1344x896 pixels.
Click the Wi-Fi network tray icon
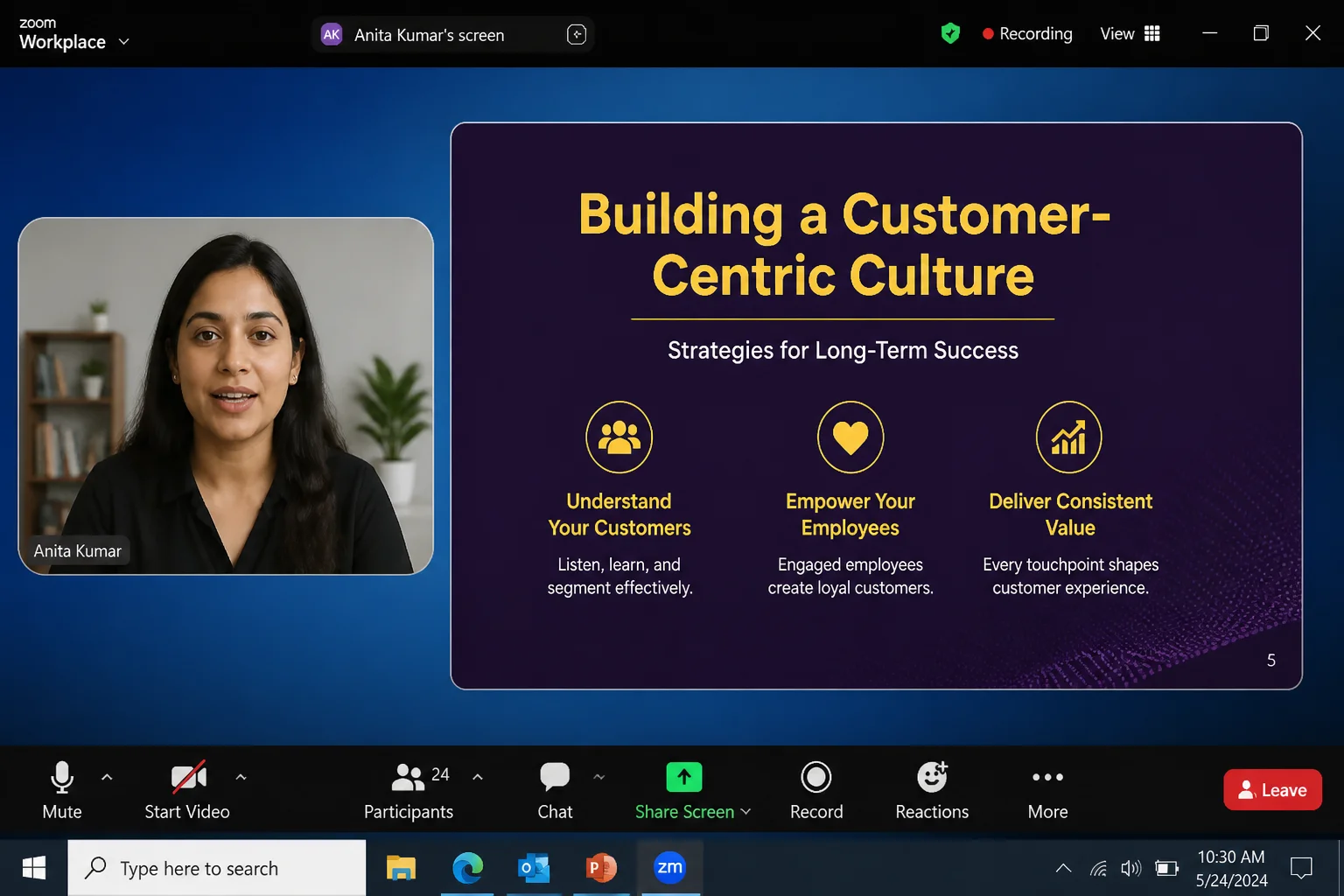(1098, 869)
